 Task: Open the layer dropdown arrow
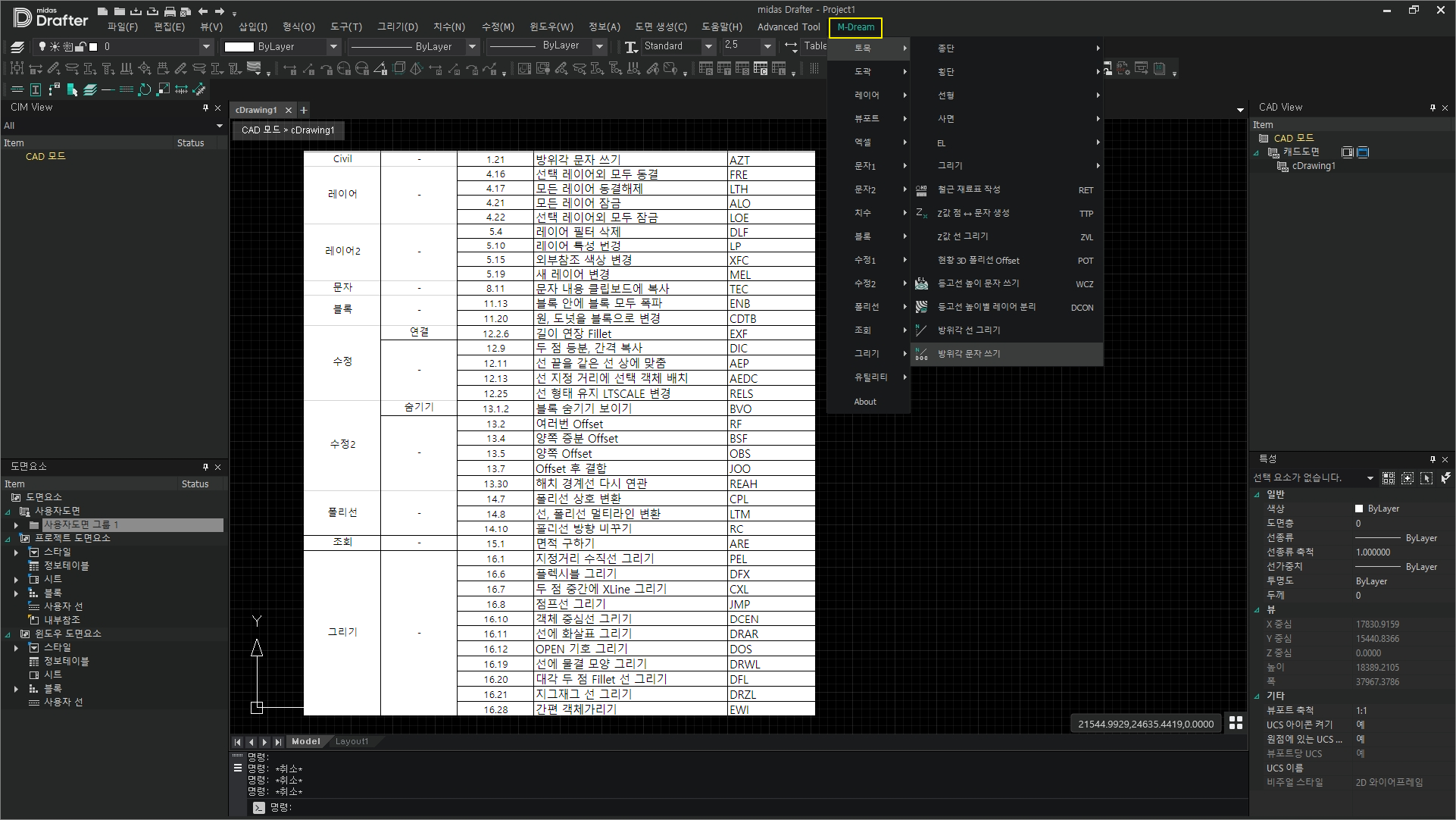click(206, 47)
